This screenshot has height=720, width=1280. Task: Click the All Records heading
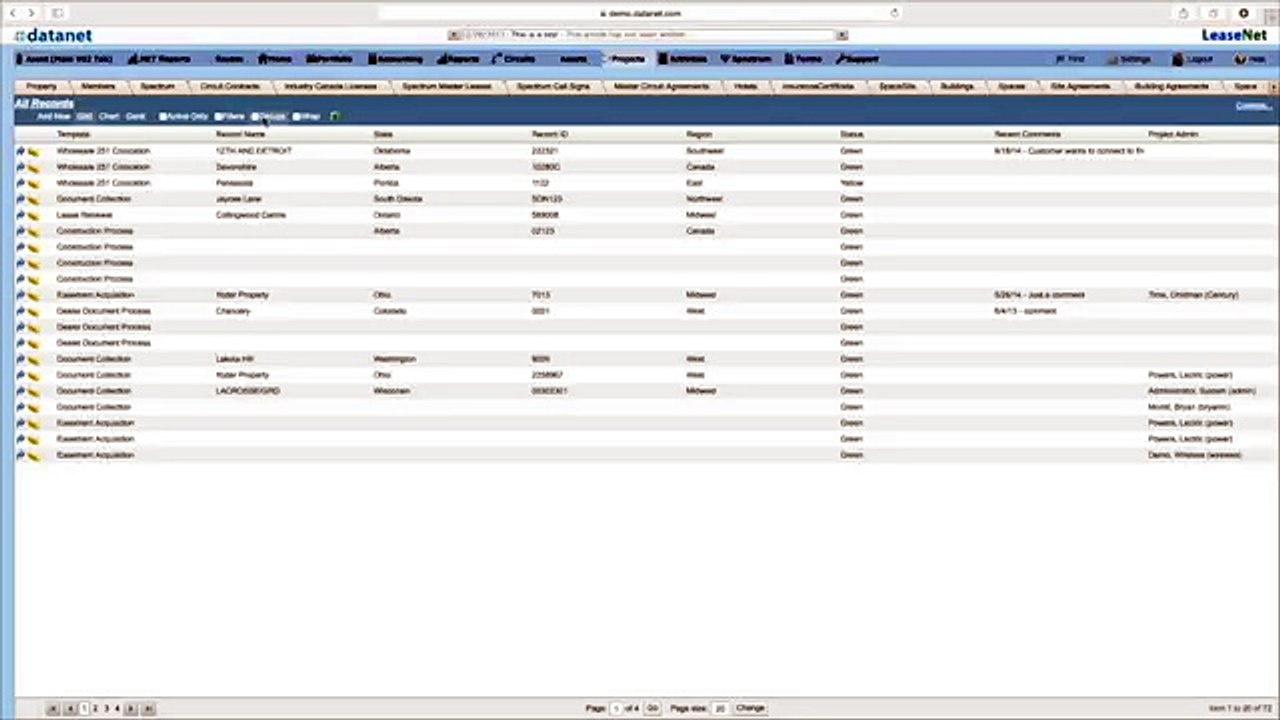click(44, 103)
